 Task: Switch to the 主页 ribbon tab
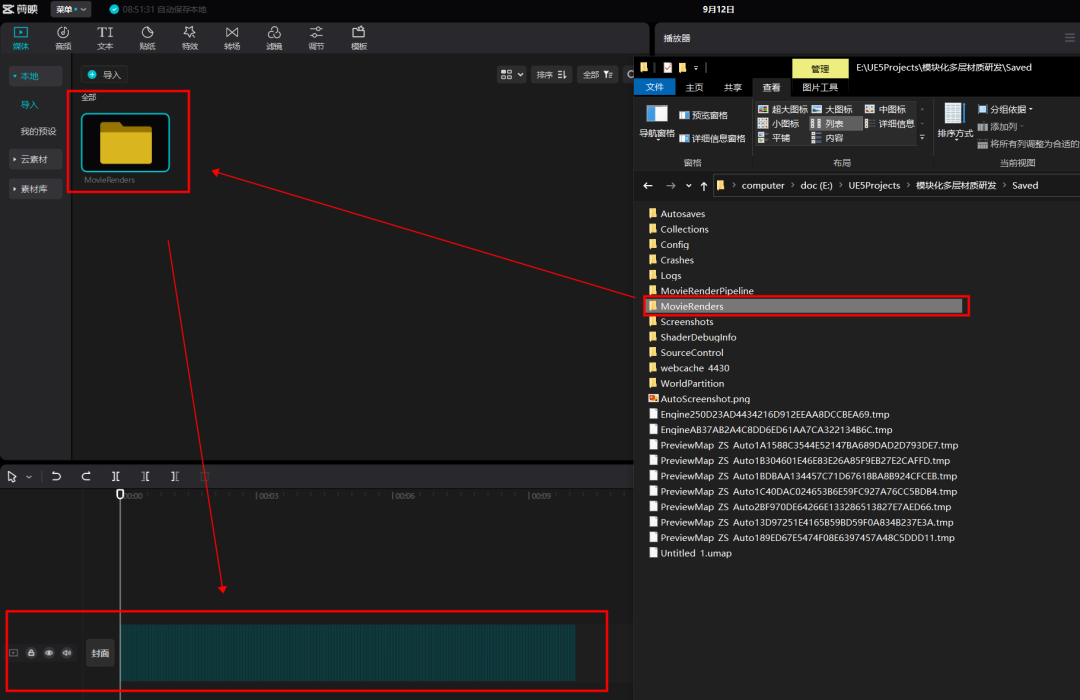click(x=694, y=88)
